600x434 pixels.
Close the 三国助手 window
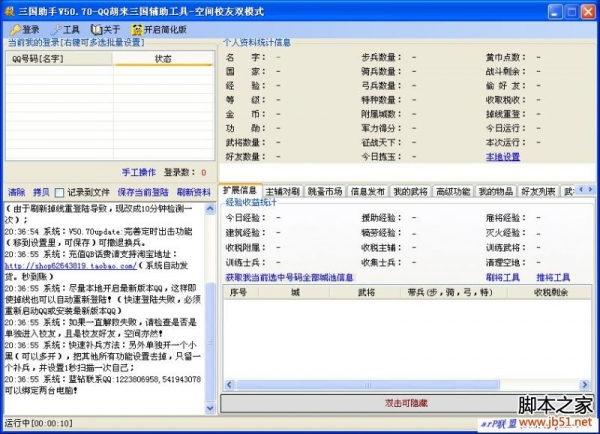[588, 11]
